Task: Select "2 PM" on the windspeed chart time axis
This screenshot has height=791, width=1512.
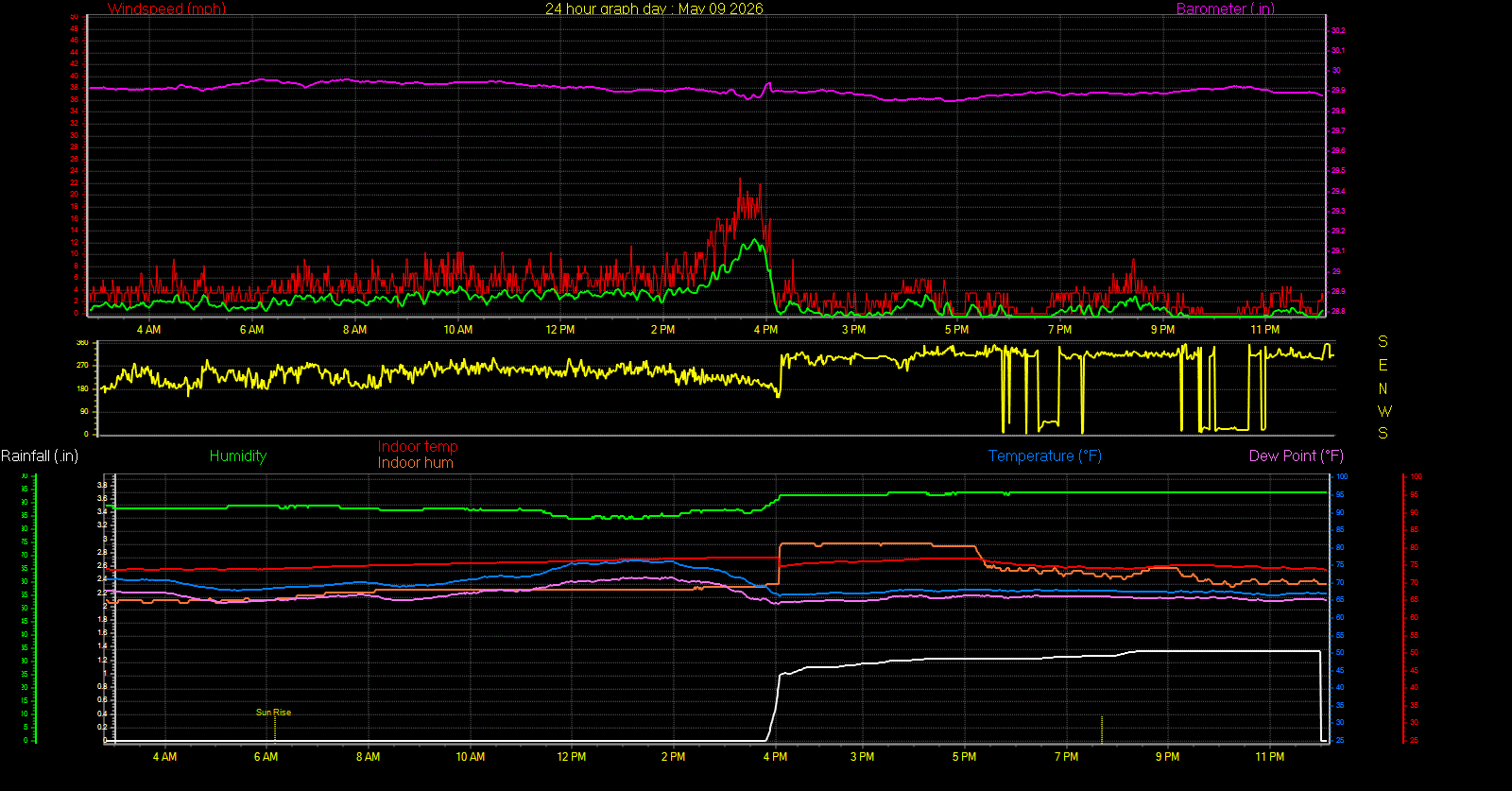Action: (x=662, y=330)
